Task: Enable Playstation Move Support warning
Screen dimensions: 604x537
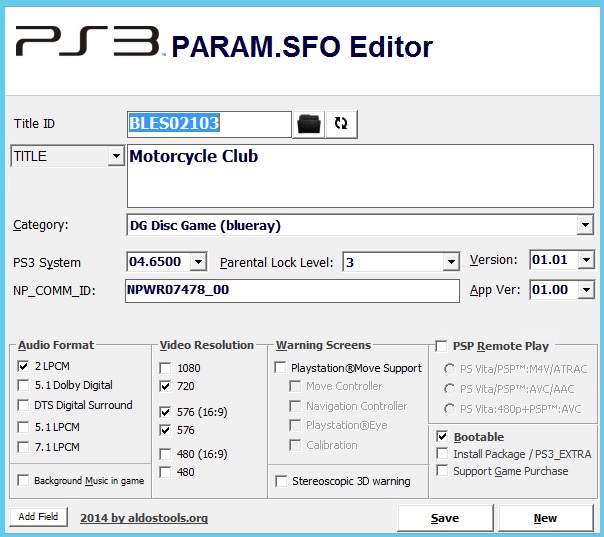Action: 280,368
